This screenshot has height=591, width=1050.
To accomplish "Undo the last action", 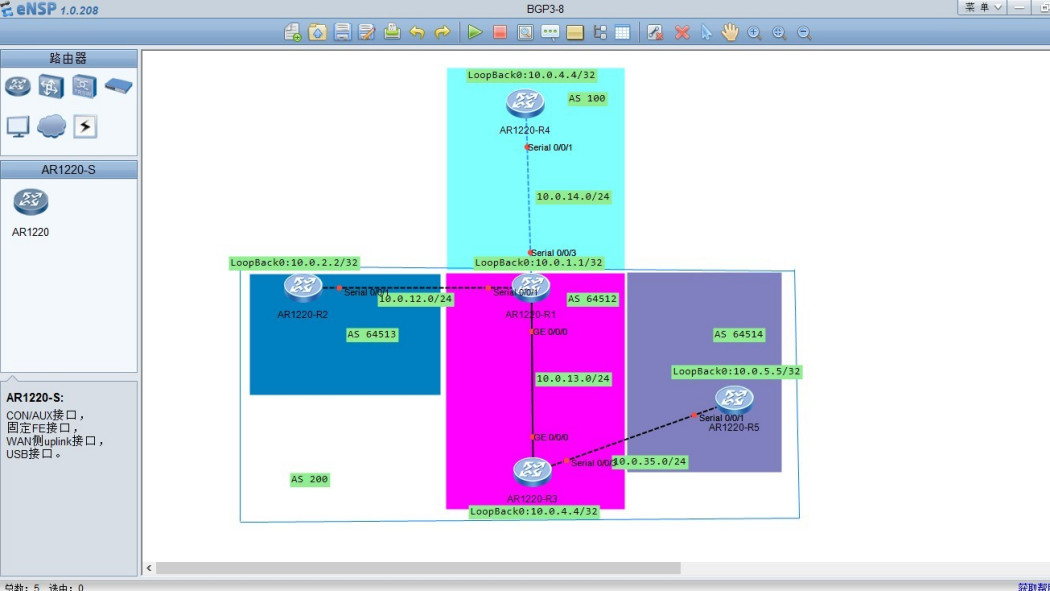I will tap(417, 32).
